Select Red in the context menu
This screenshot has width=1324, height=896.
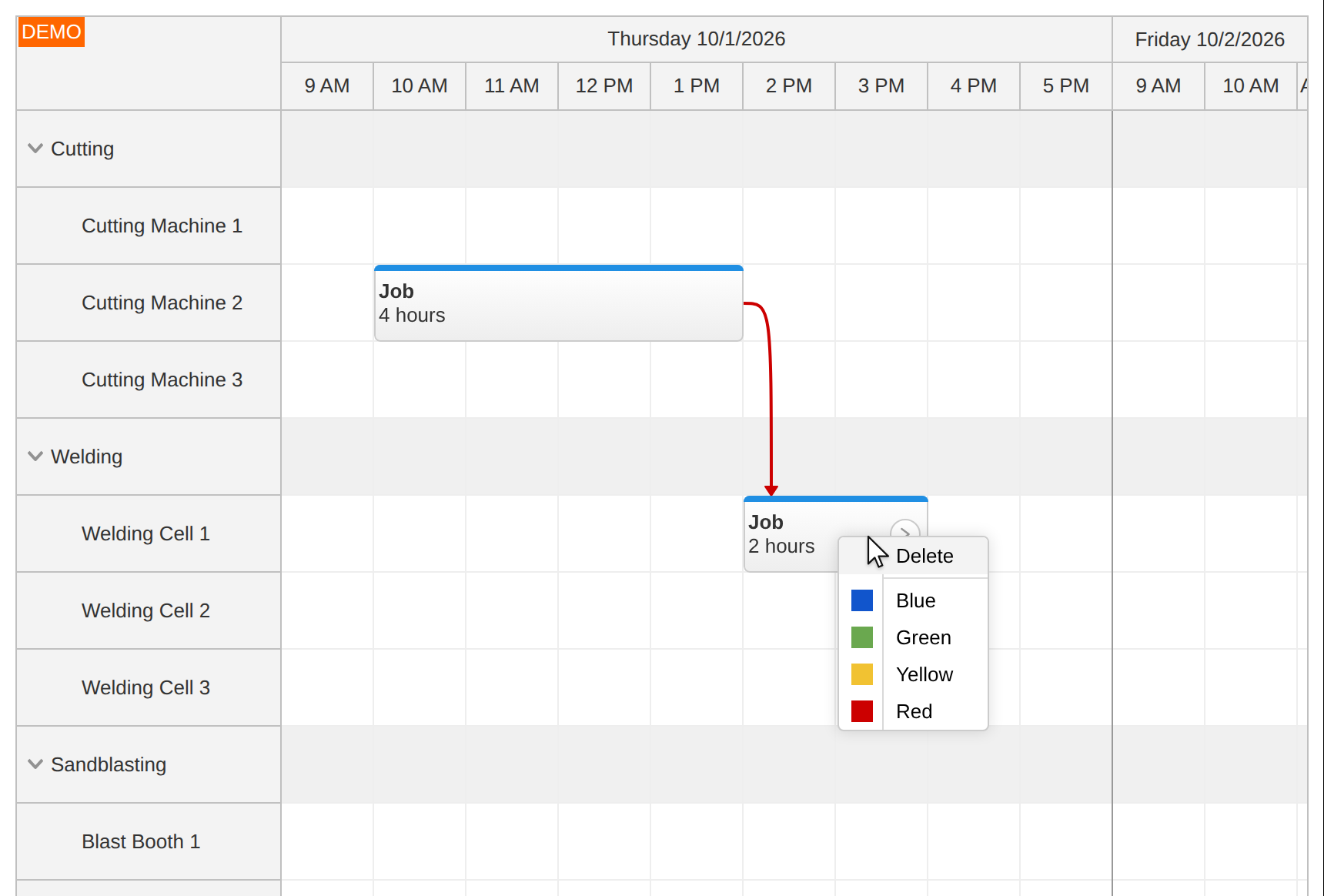click(x=913, y=711)
